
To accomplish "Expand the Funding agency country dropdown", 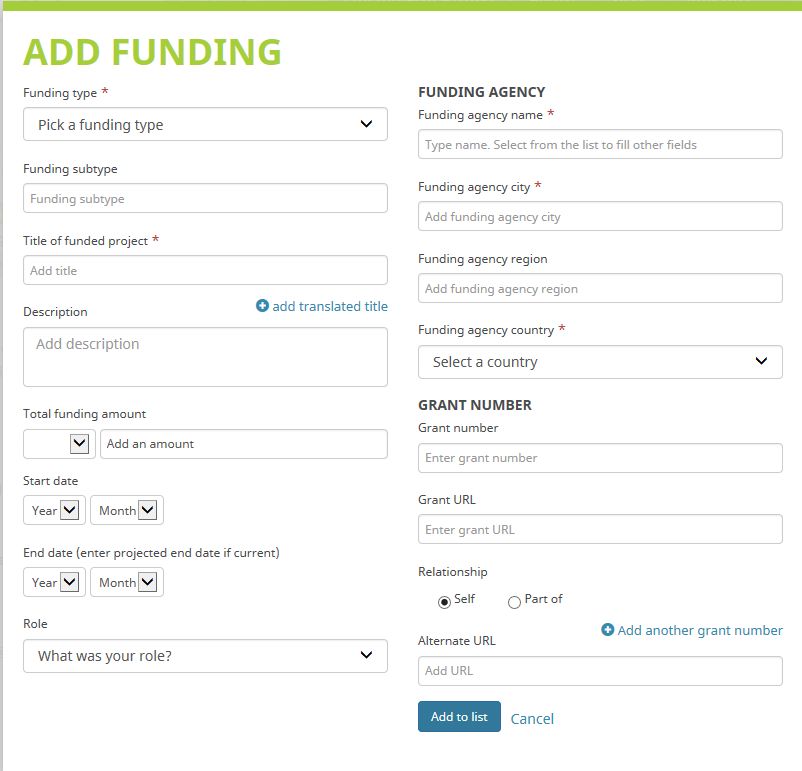I will [600, 362].
